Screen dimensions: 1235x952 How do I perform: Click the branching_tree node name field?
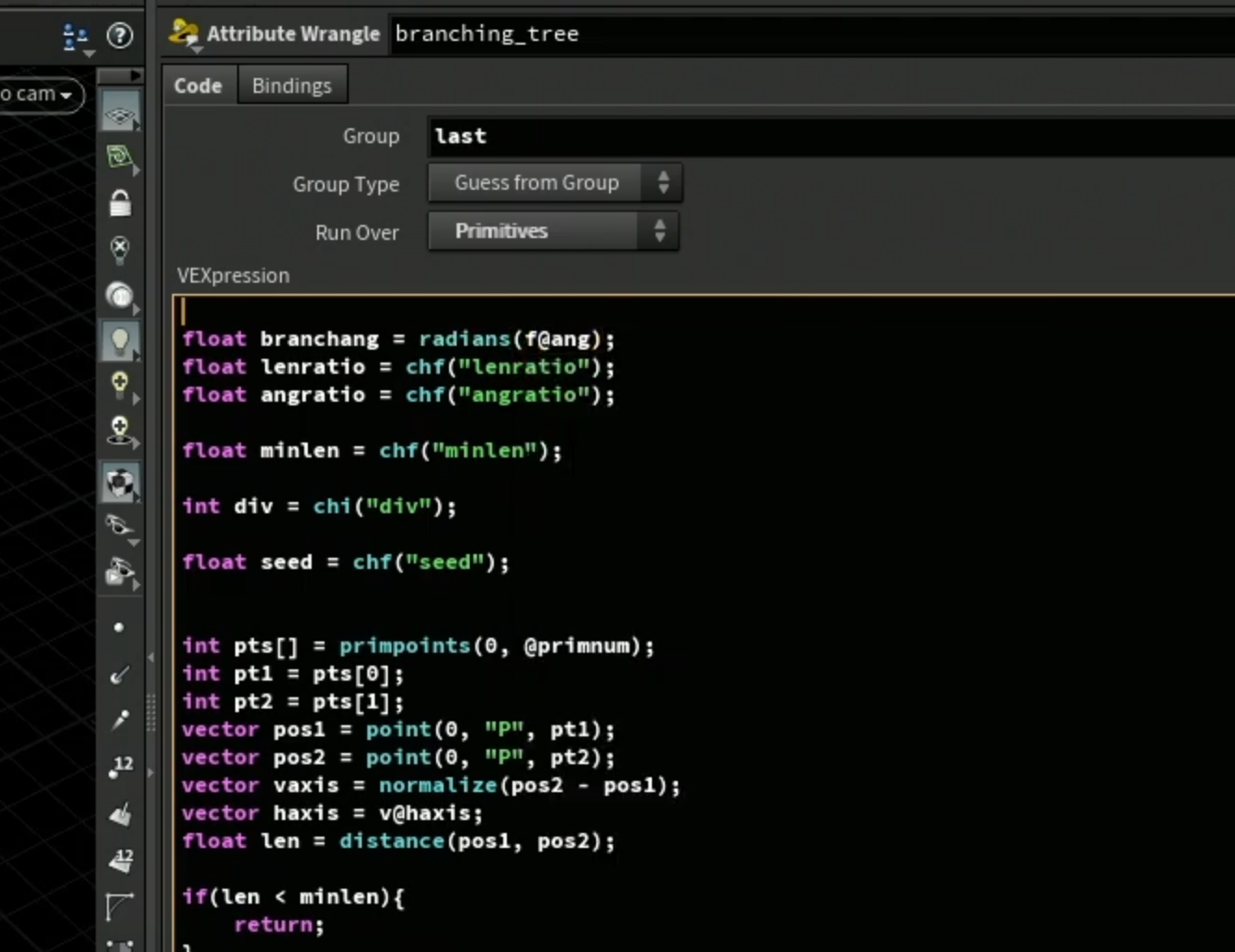[813, 34]
